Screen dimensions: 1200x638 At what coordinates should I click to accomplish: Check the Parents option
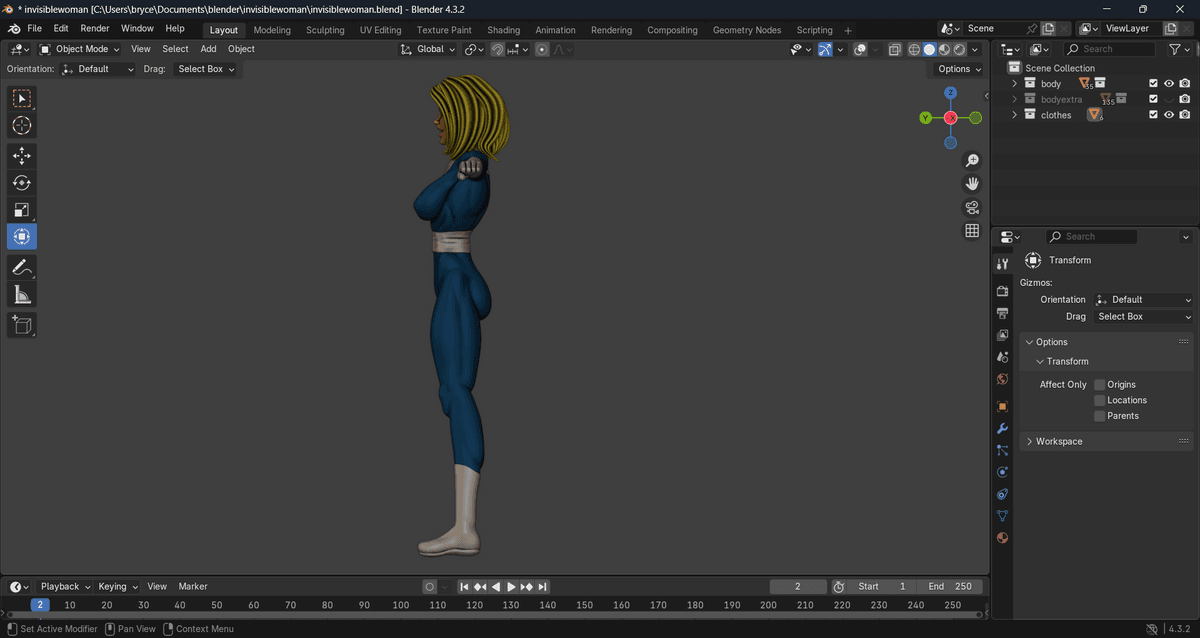click(1100, 416)
